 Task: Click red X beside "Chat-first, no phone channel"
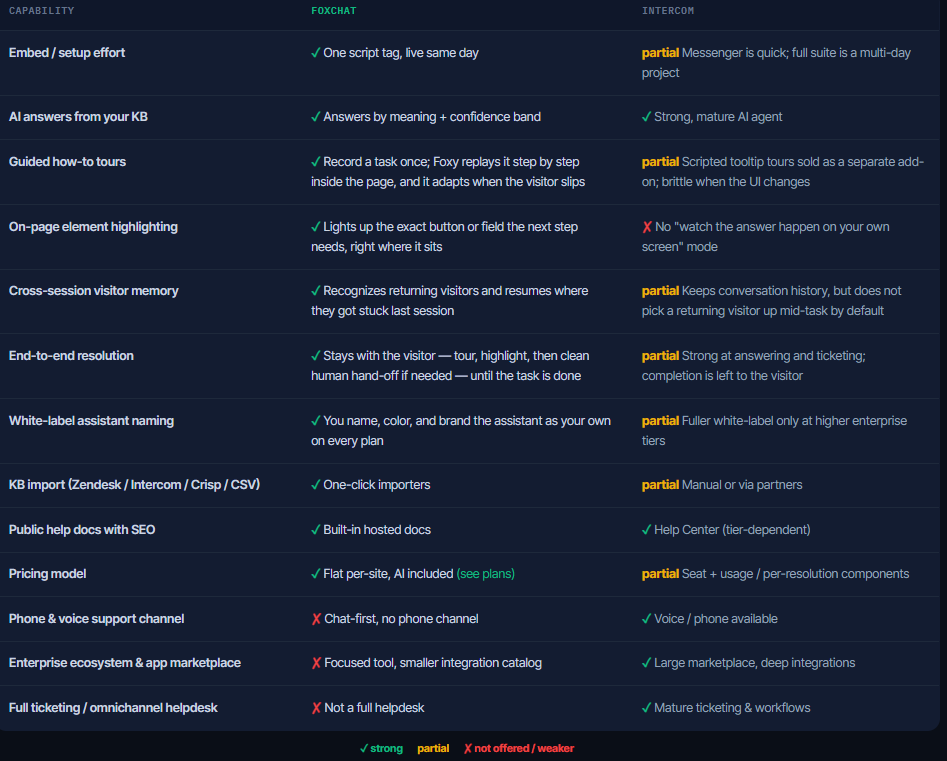pos(316,619)
